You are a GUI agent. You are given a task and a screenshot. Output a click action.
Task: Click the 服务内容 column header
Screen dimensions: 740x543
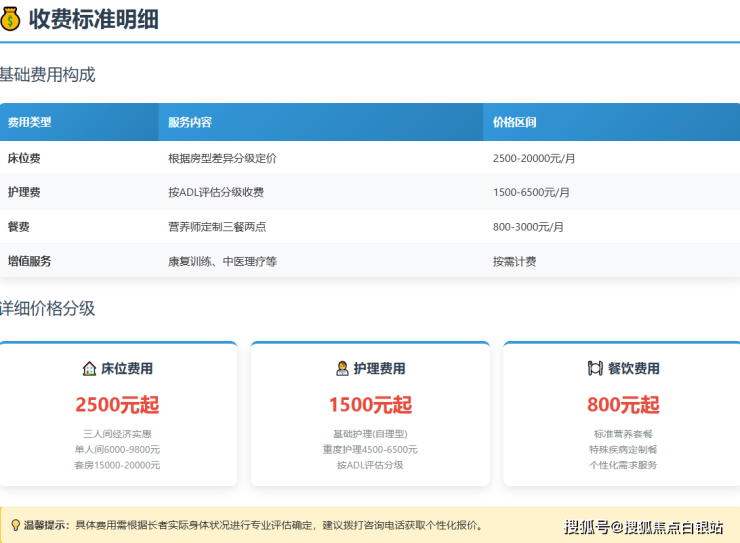pos(190,122)
